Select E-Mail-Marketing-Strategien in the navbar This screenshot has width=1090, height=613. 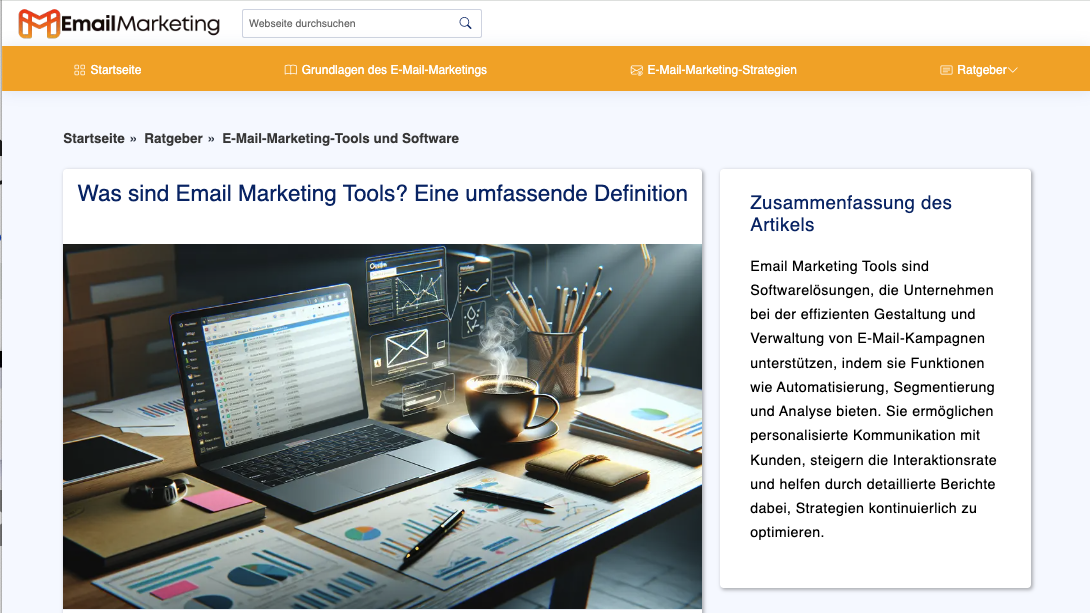(722, 70)
